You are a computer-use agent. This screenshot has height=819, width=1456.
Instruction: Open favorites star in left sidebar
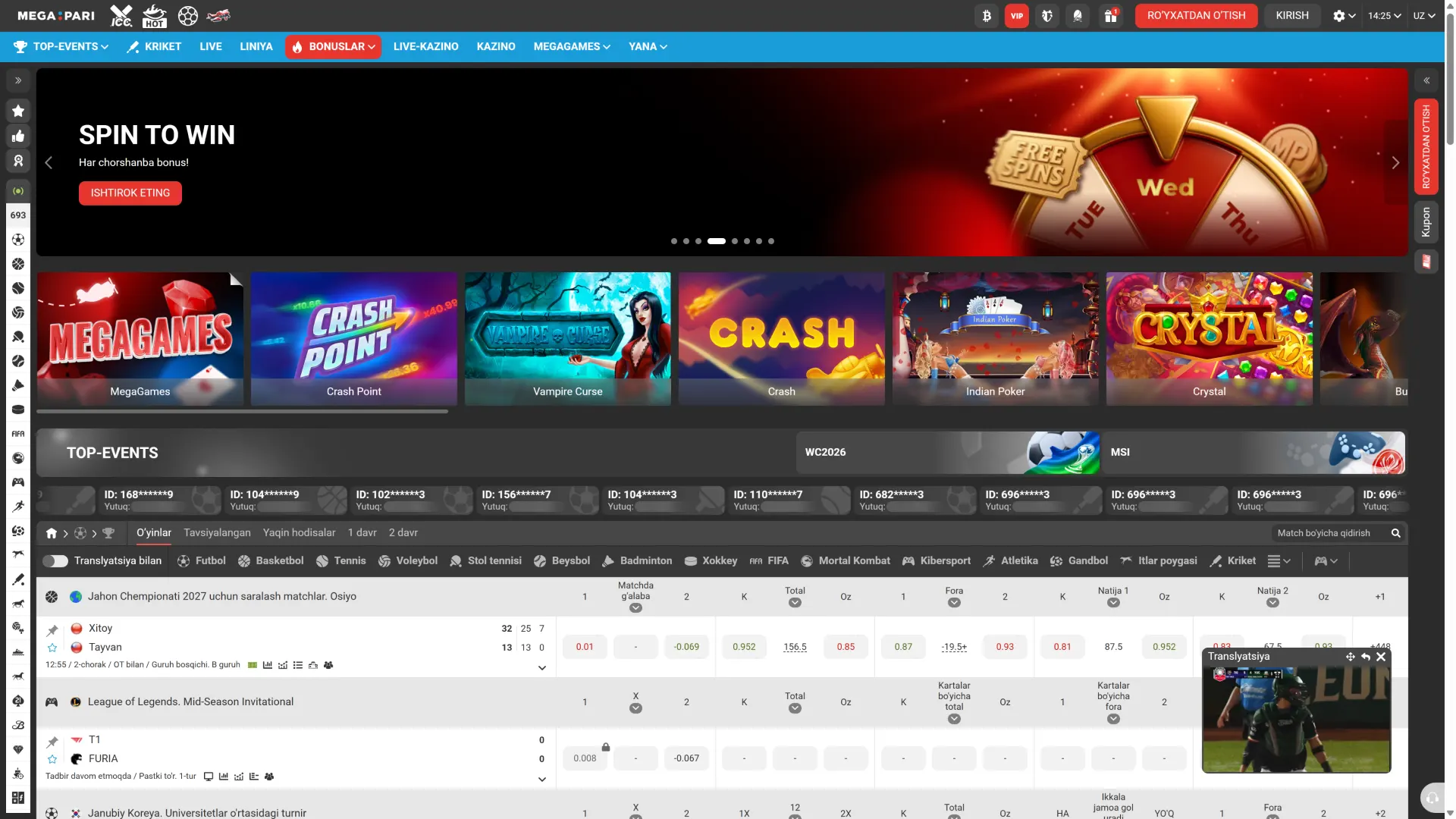18,111
